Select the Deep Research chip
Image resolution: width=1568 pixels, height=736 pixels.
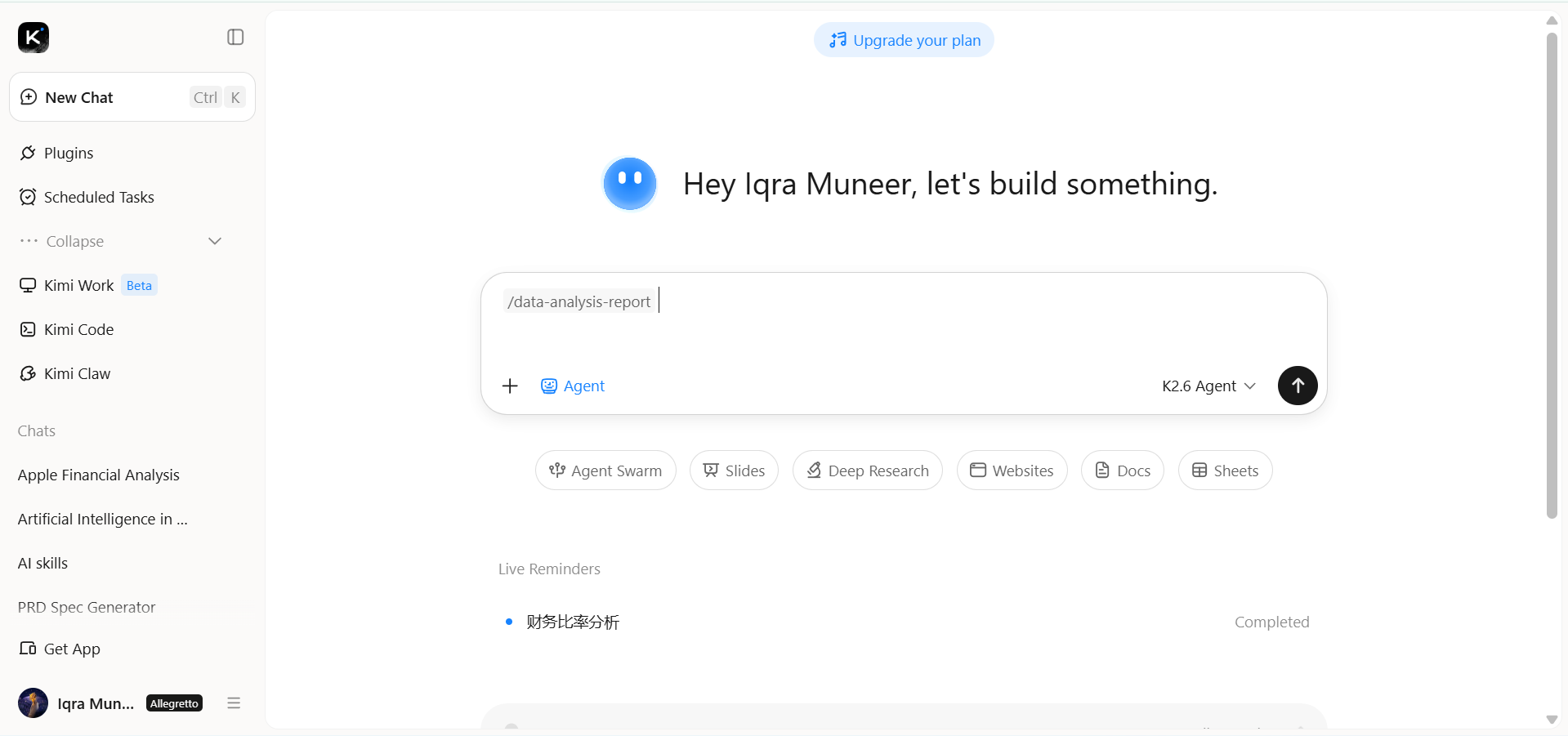point(868,471)
